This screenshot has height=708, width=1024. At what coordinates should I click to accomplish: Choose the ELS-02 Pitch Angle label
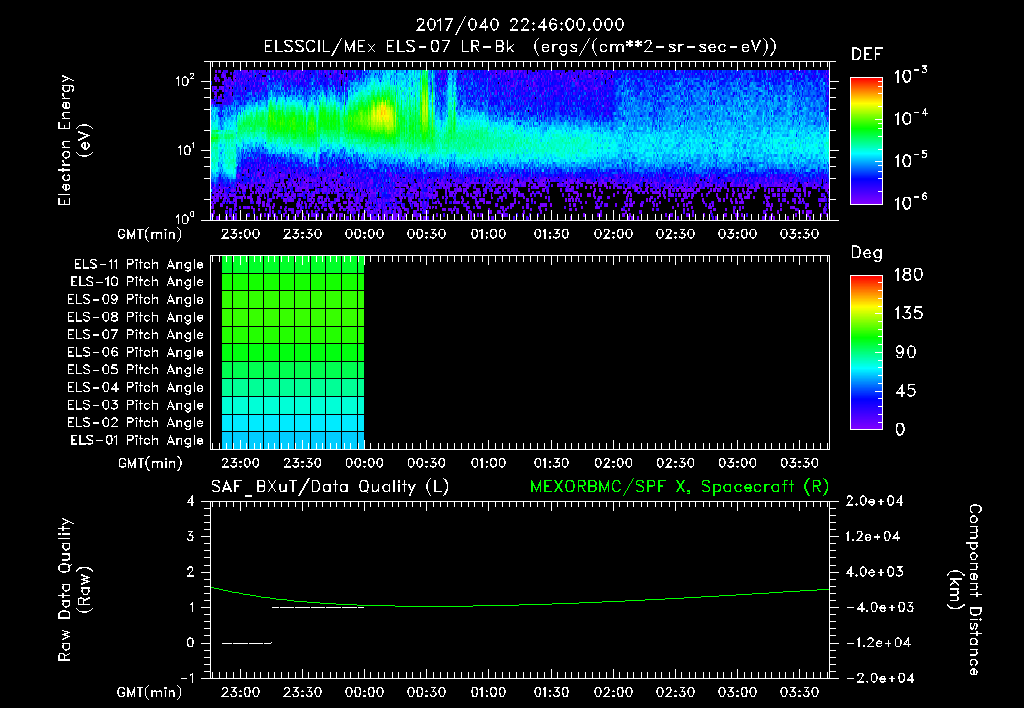coord(136,423)
